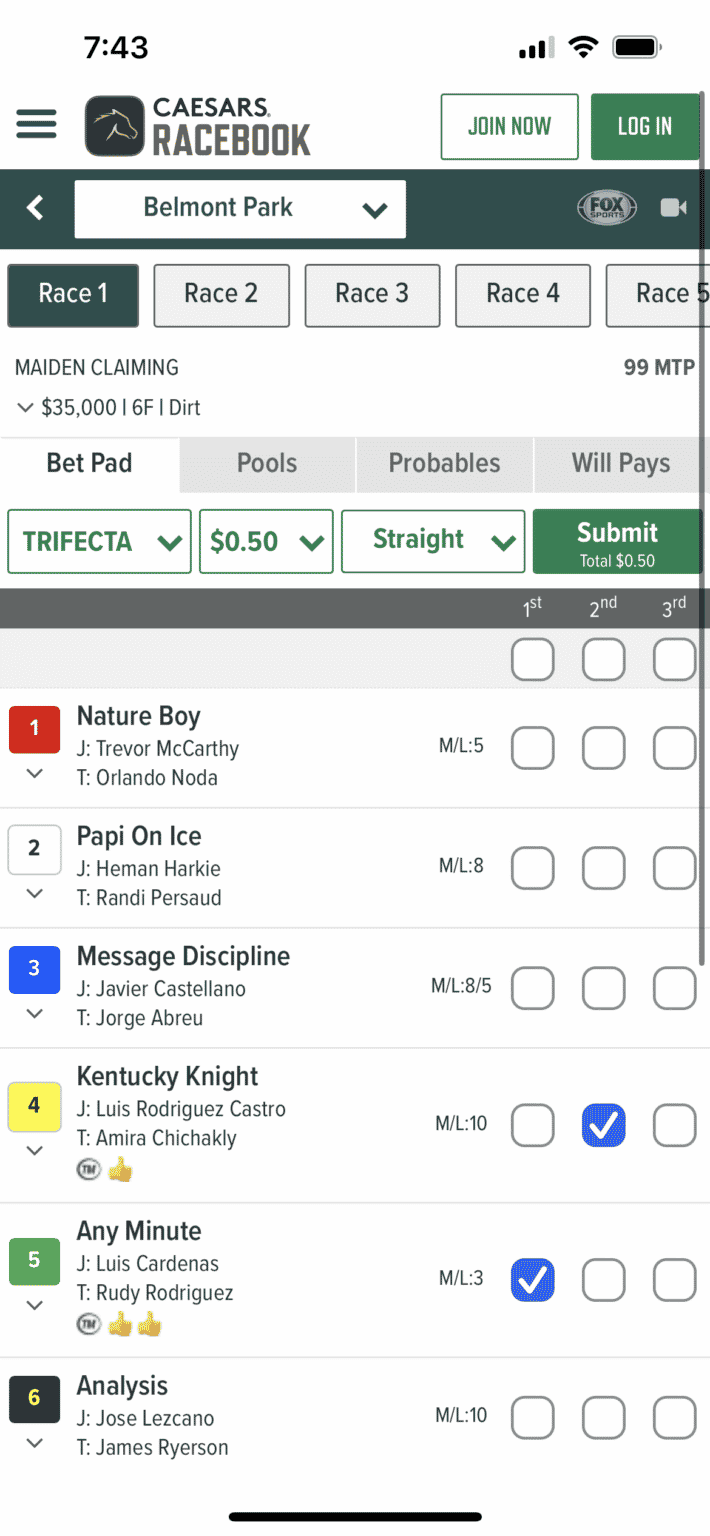Switch to the Probables tab
The width and height of the screenshot is (710, 1536).
(x=444, y=464)
